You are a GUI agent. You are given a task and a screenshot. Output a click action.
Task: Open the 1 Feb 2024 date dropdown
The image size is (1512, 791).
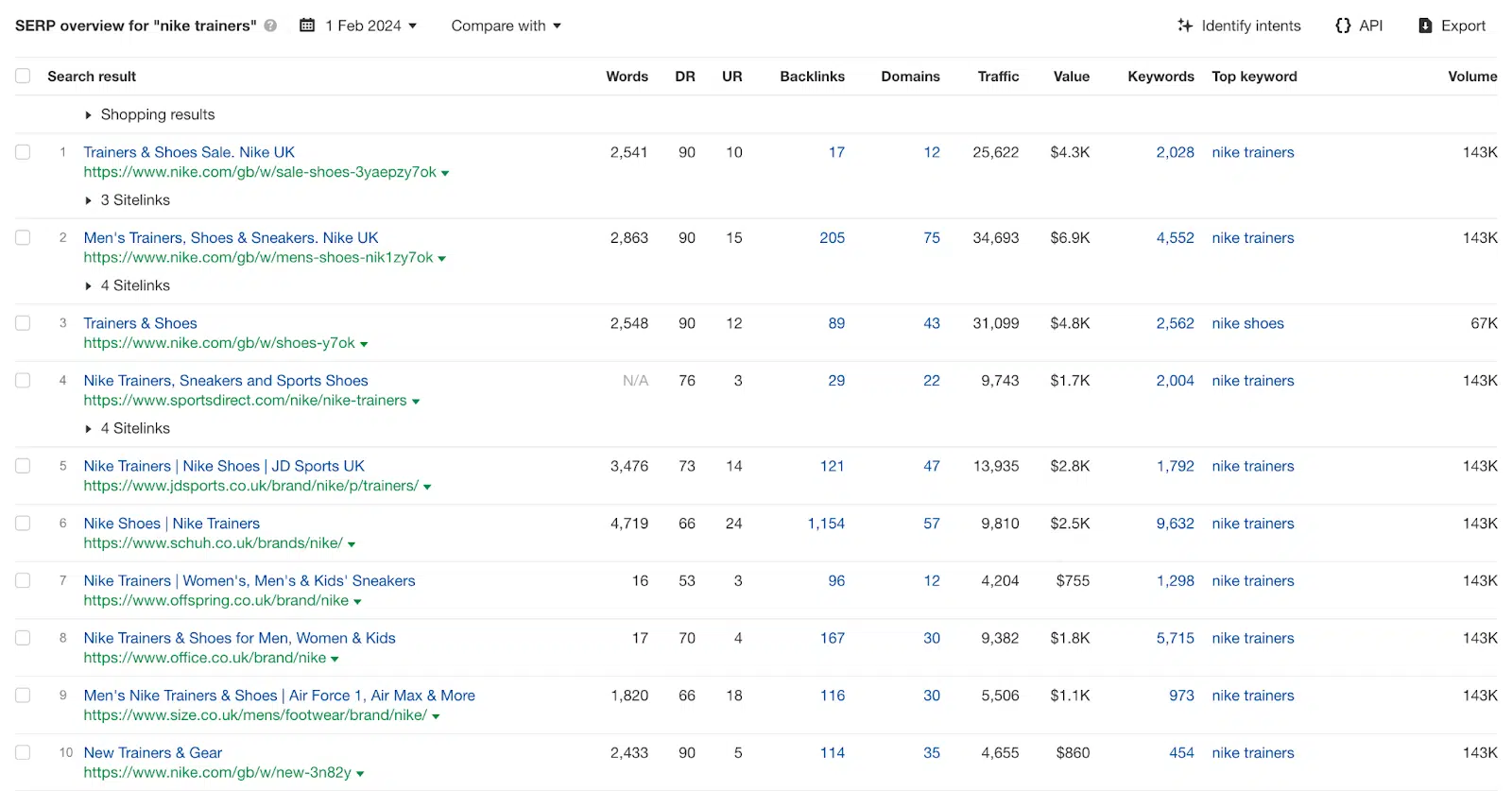[x=370, y=26]
